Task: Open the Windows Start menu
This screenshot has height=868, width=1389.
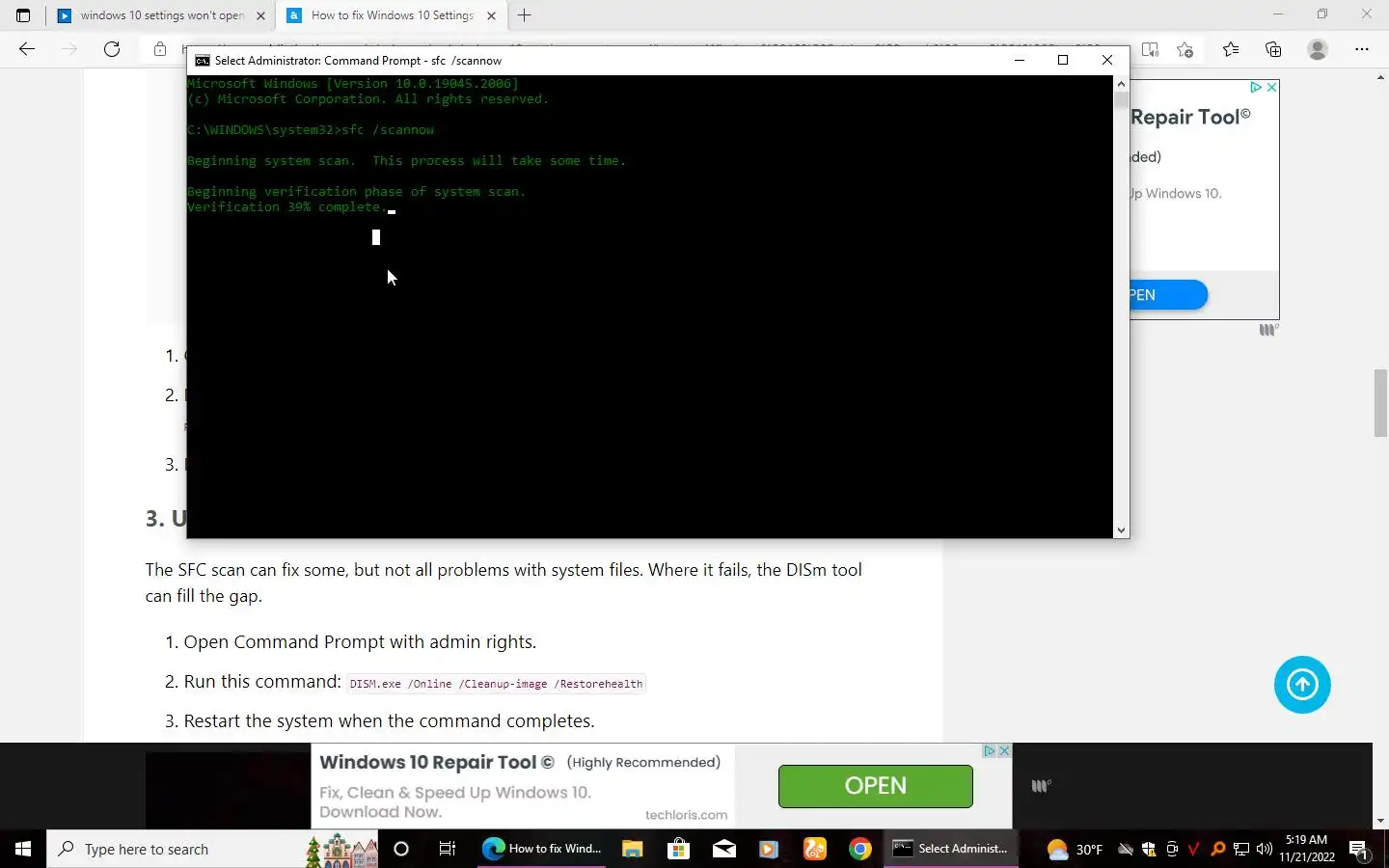Action: 23,849
